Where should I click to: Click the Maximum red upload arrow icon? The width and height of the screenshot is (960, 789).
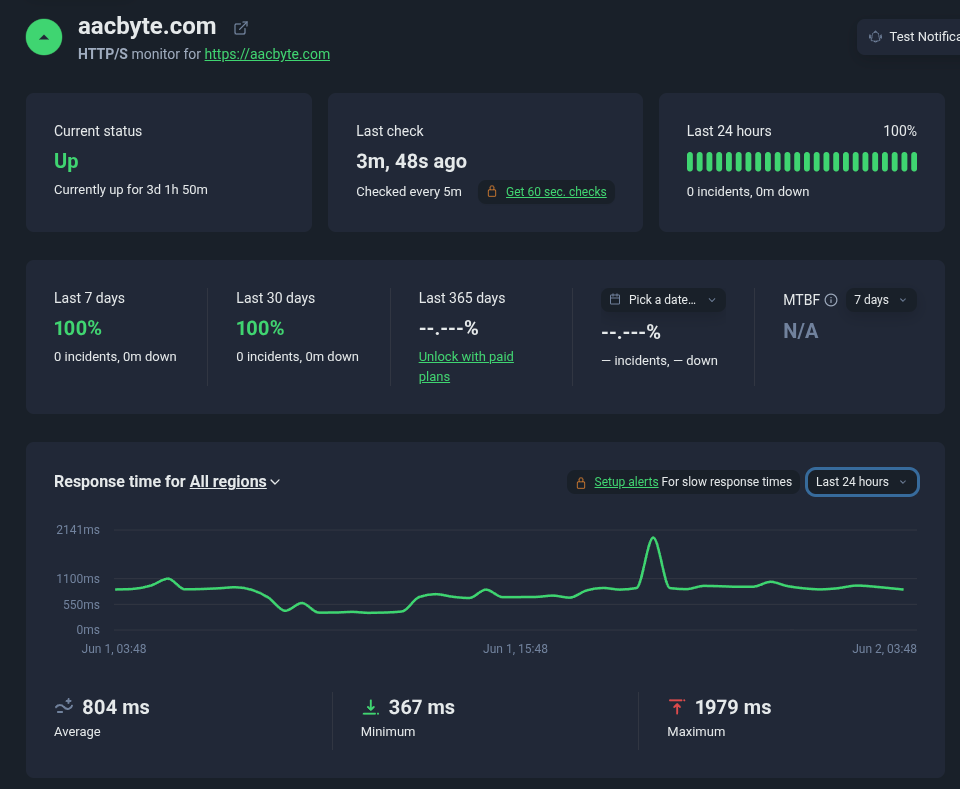tap(677, 707)
